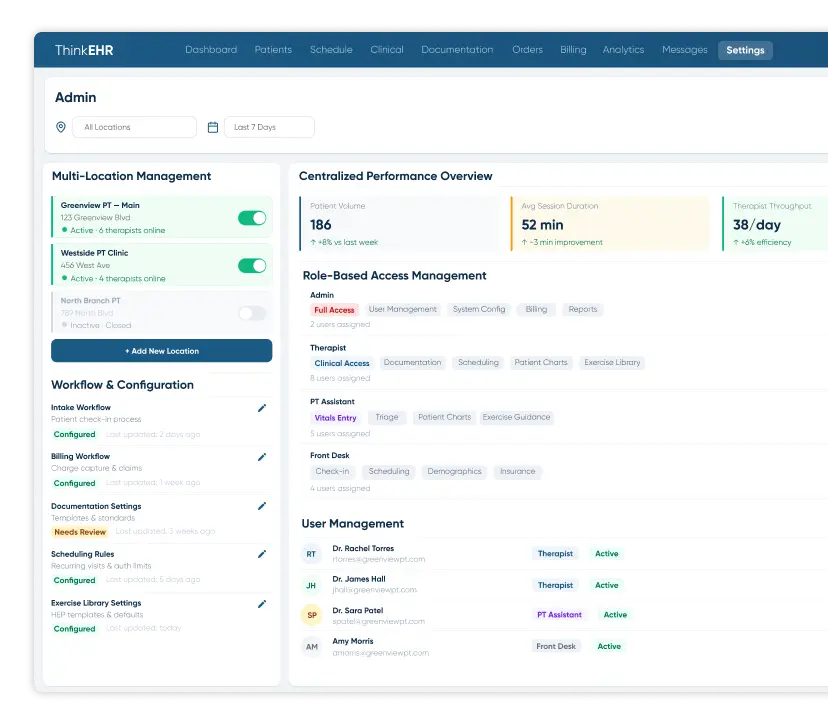Click the AM avatar for Amy Morris
The height and width of the screenshot is (724, 828).
point(312,646)
